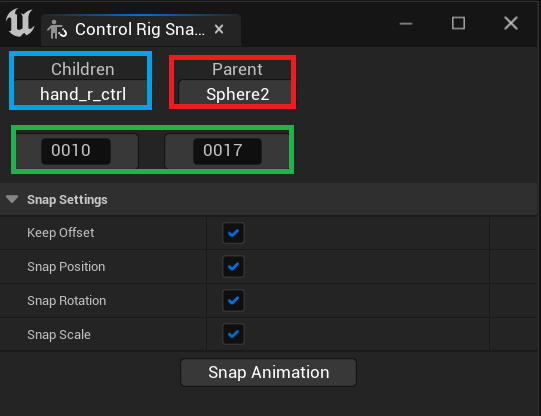
Task: Click the Control Rig Snapper tab icon
Action: tap(57, 30)
